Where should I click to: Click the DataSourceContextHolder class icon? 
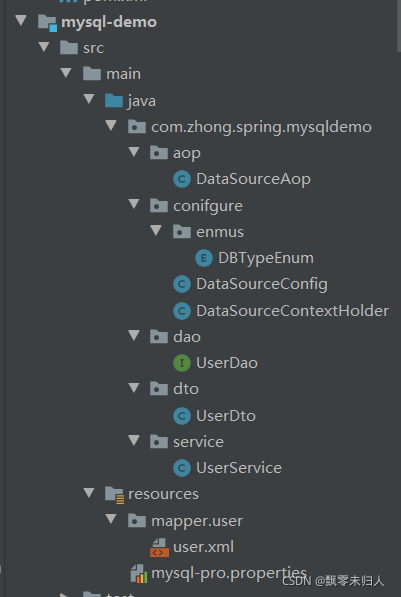[x=182, y=311]
